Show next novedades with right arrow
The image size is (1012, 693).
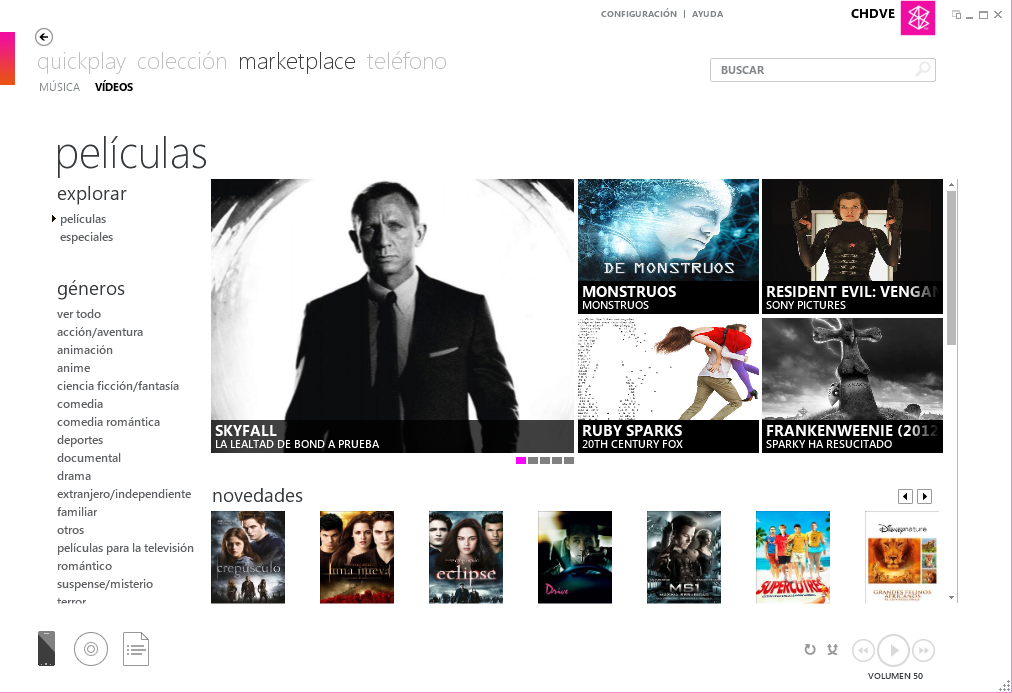pyautogui.click(x=925, y=496)
